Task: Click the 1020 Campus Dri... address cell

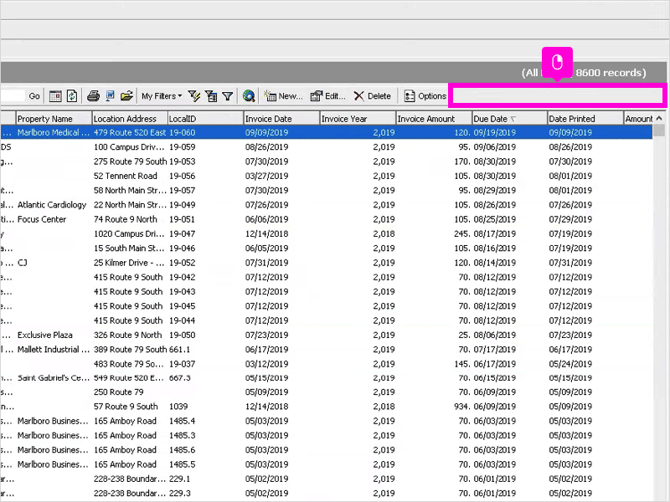Action: point(129,234)
